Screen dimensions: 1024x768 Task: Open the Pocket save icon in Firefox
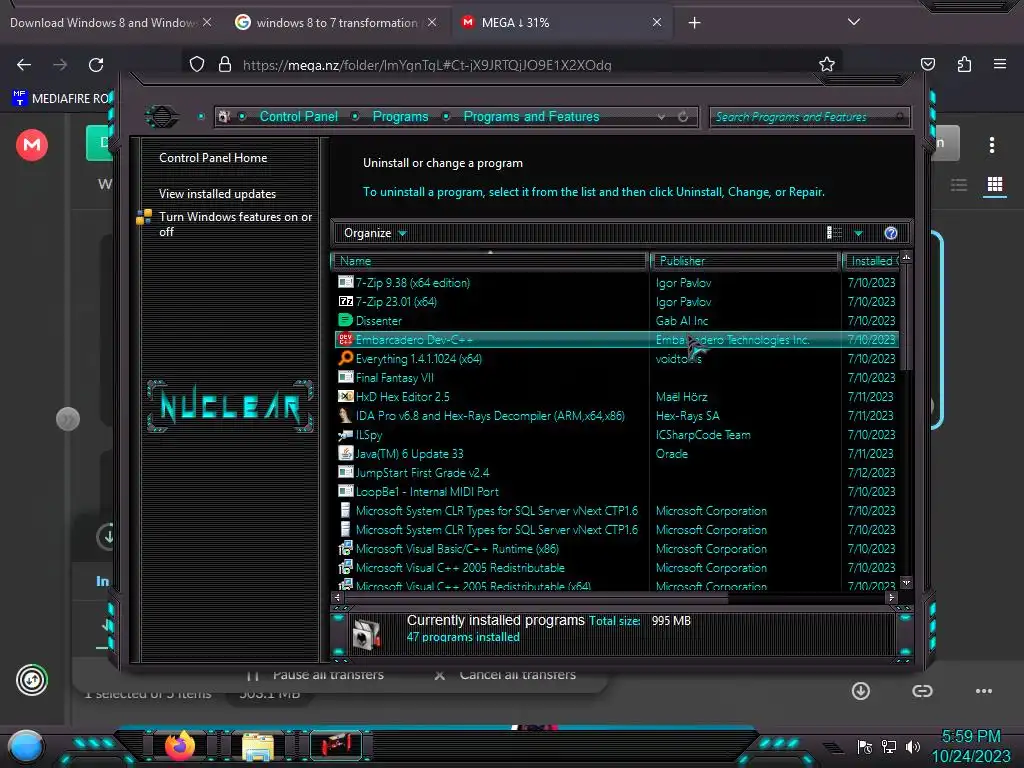click(927, 64)
